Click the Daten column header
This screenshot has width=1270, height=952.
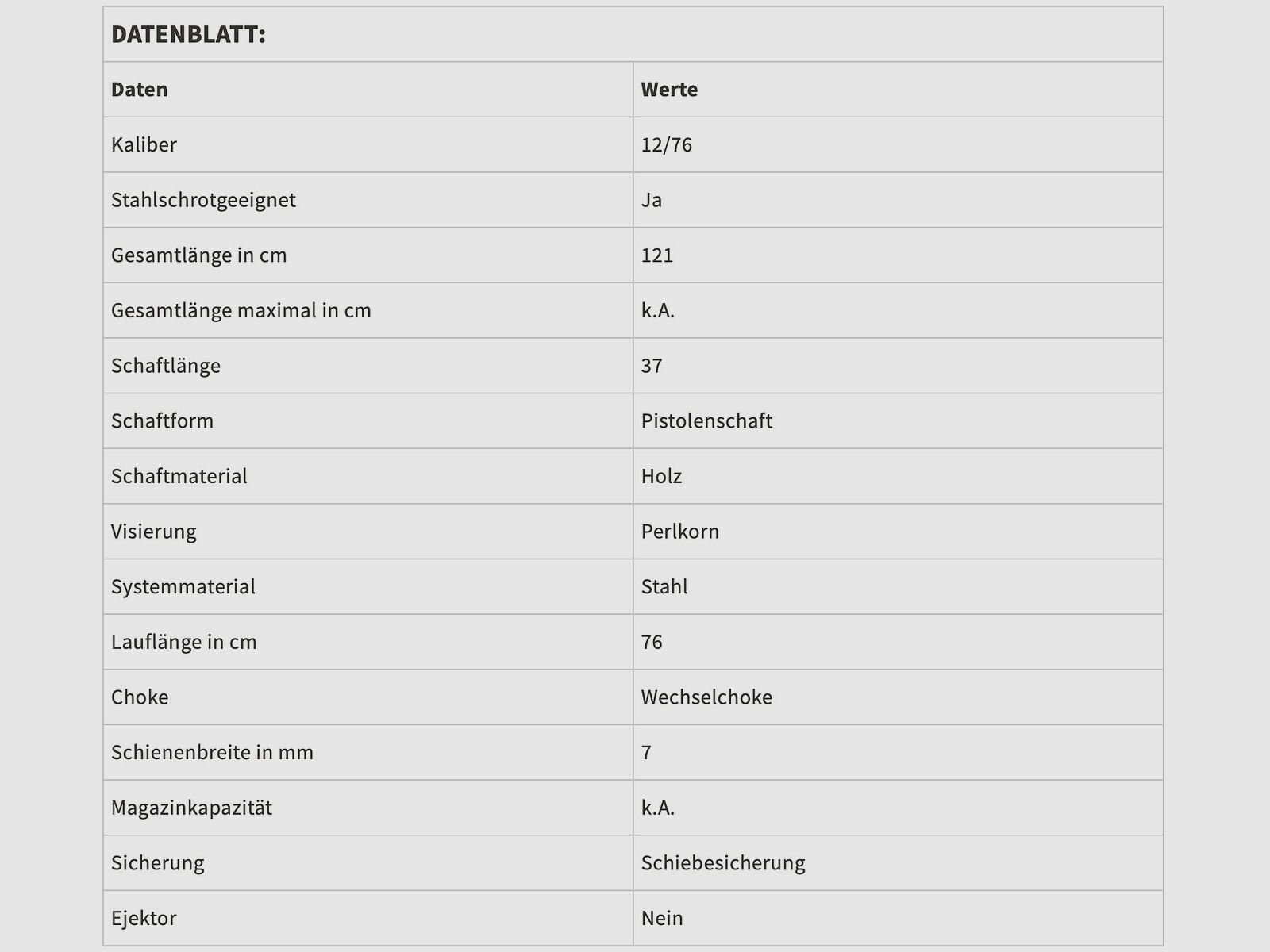pos(140,90)
